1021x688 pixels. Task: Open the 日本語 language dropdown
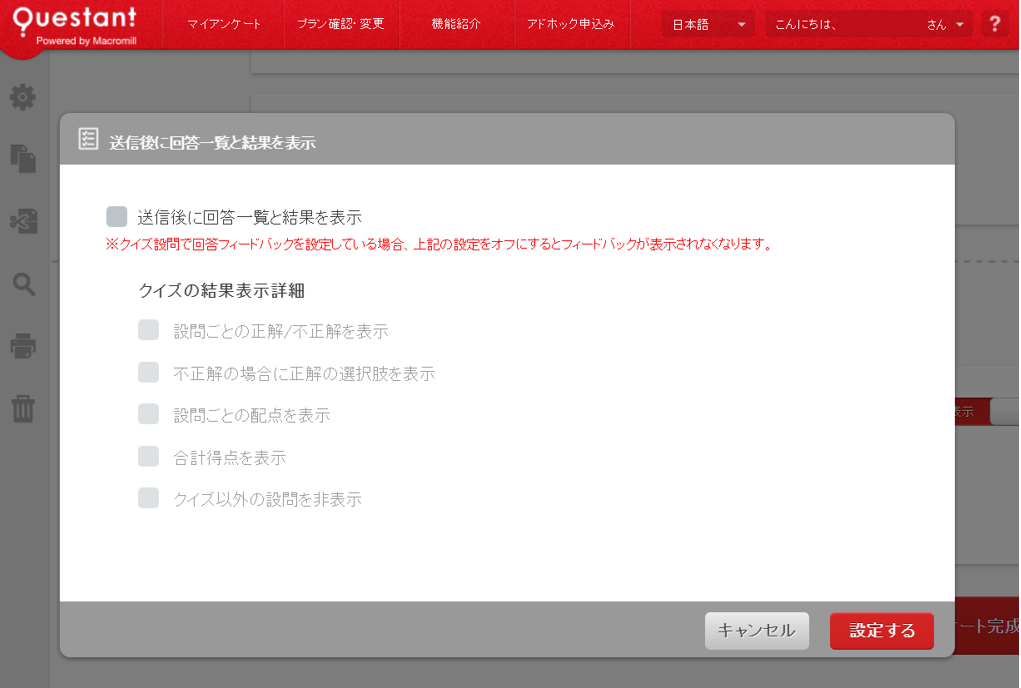coord(707,22)
